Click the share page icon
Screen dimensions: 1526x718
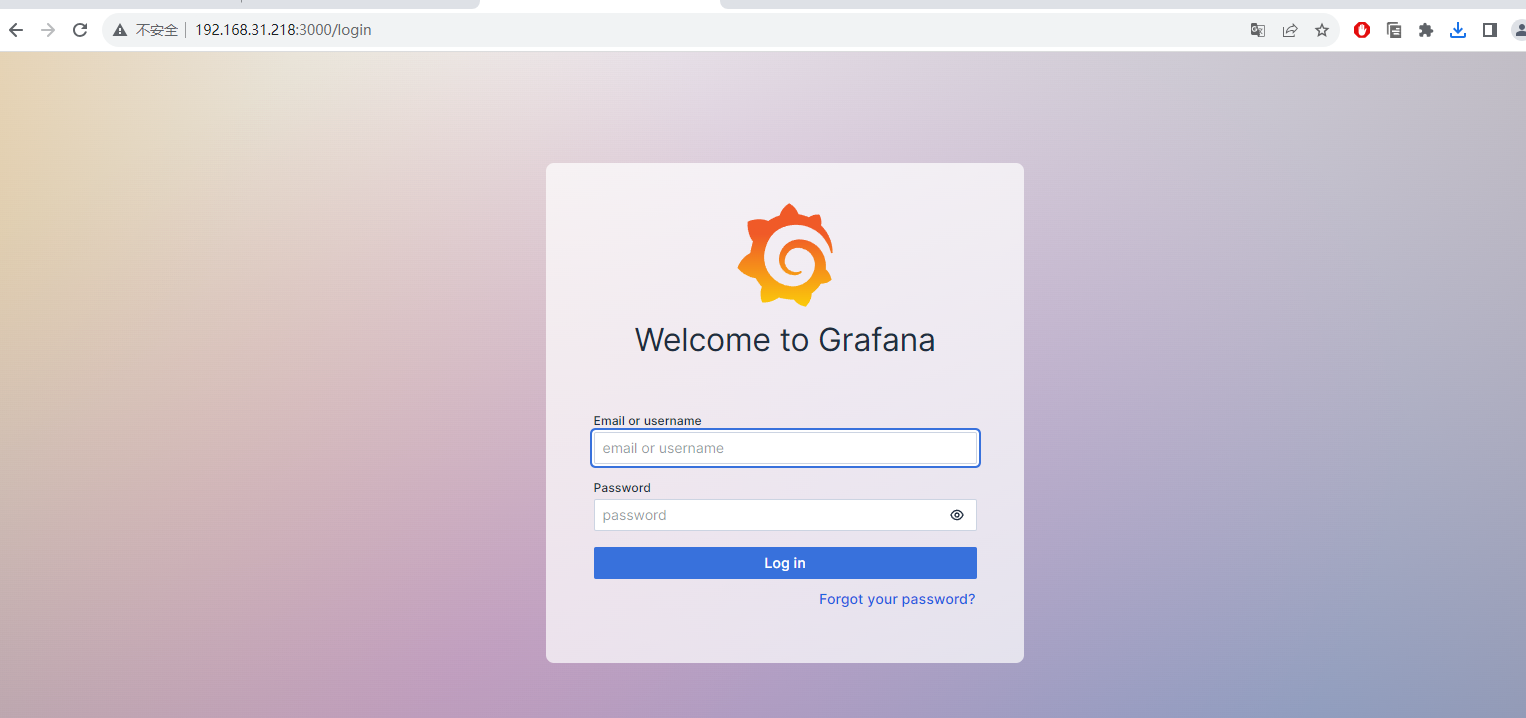pyautogui.click(x=1290, y=30)
